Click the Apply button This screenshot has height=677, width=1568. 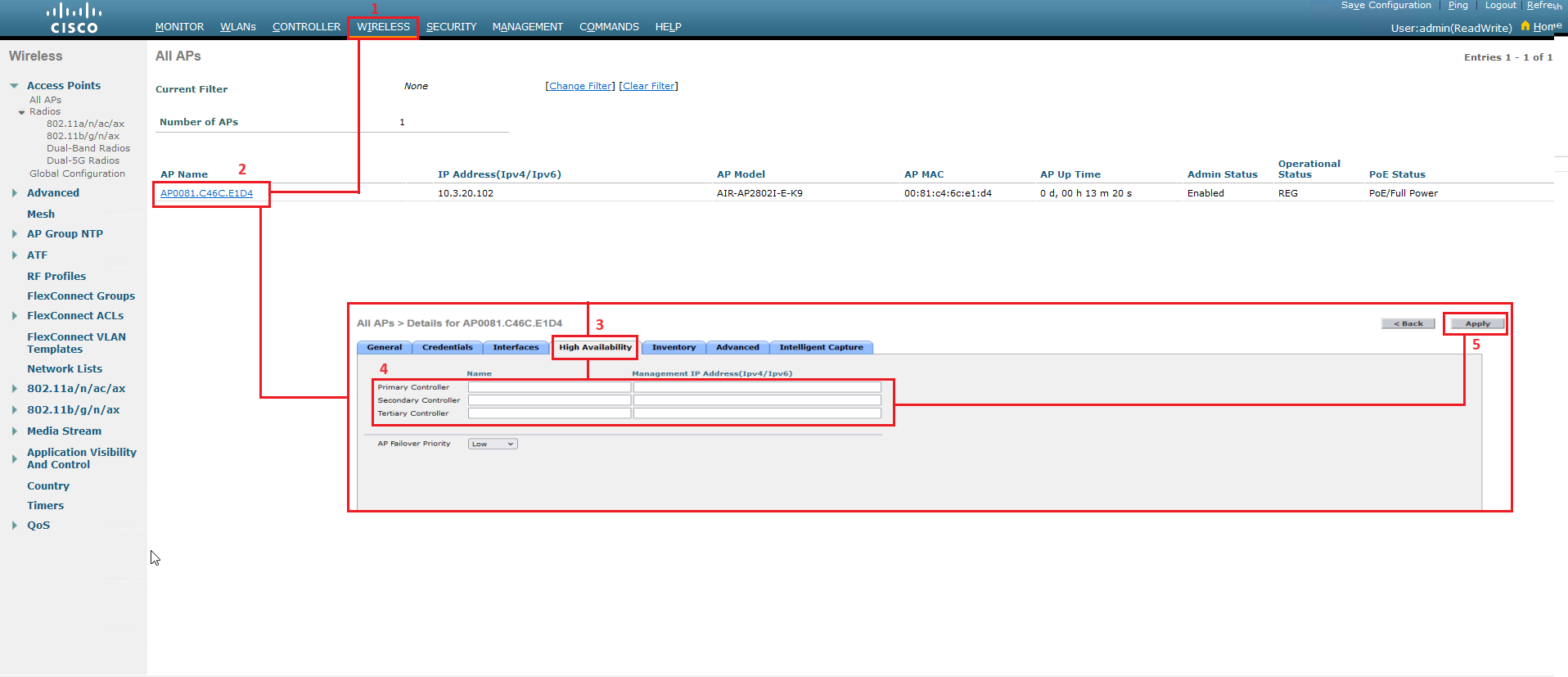click(1477, 323)
